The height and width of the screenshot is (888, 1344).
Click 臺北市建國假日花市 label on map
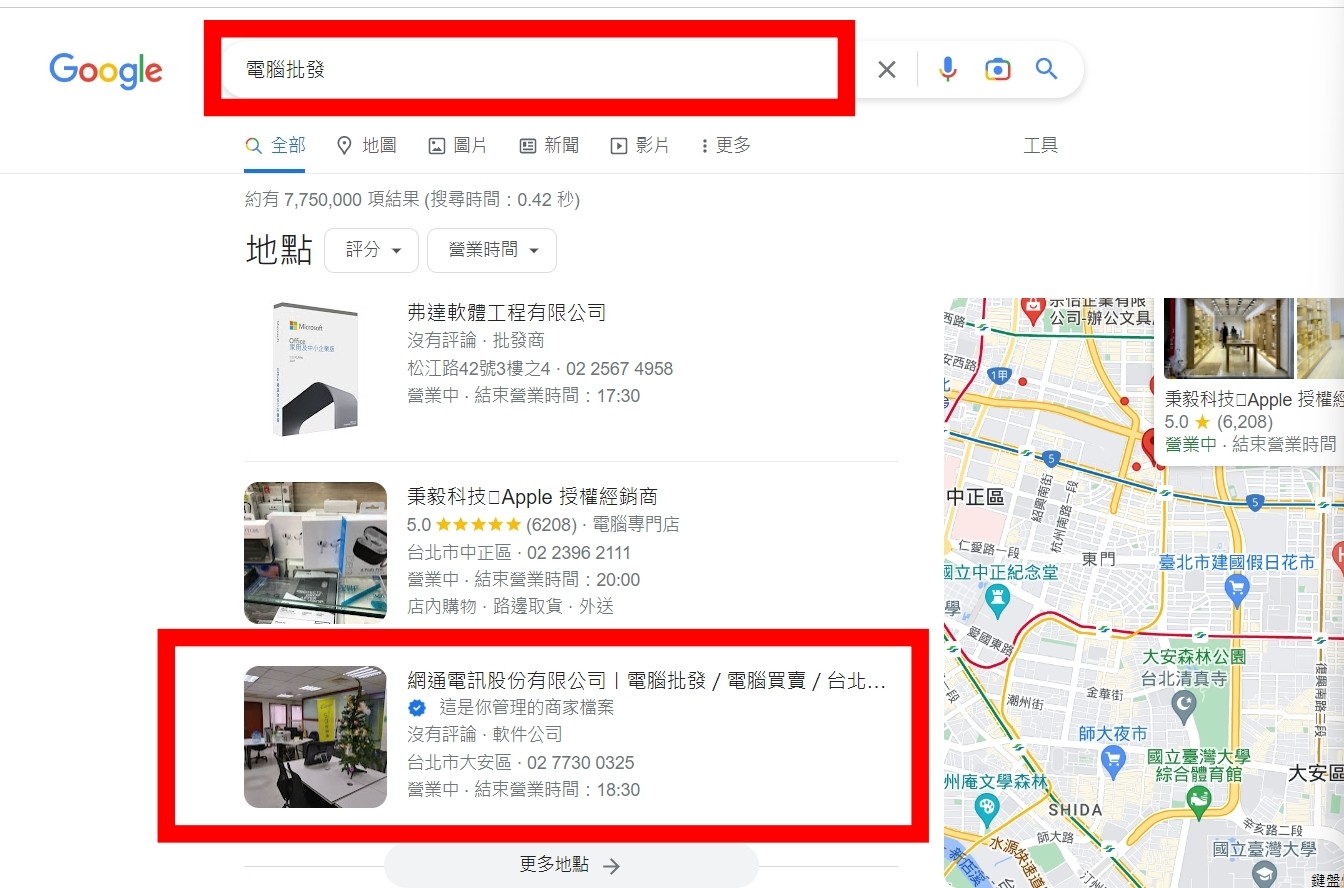point(1237,563)
